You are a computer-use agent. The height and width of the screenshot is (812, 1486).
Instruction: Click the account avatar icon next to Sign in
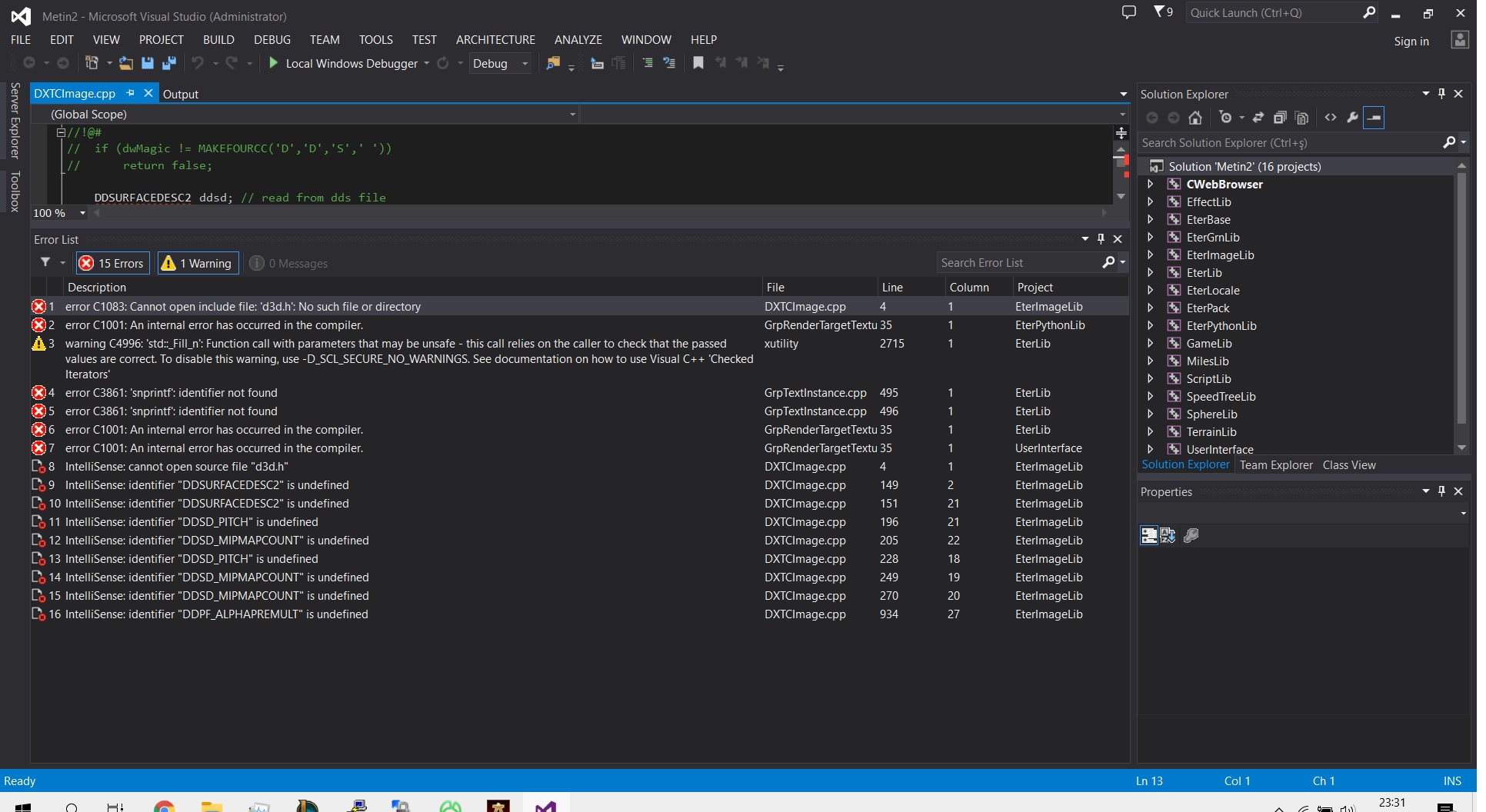[x=1459, y=40]
